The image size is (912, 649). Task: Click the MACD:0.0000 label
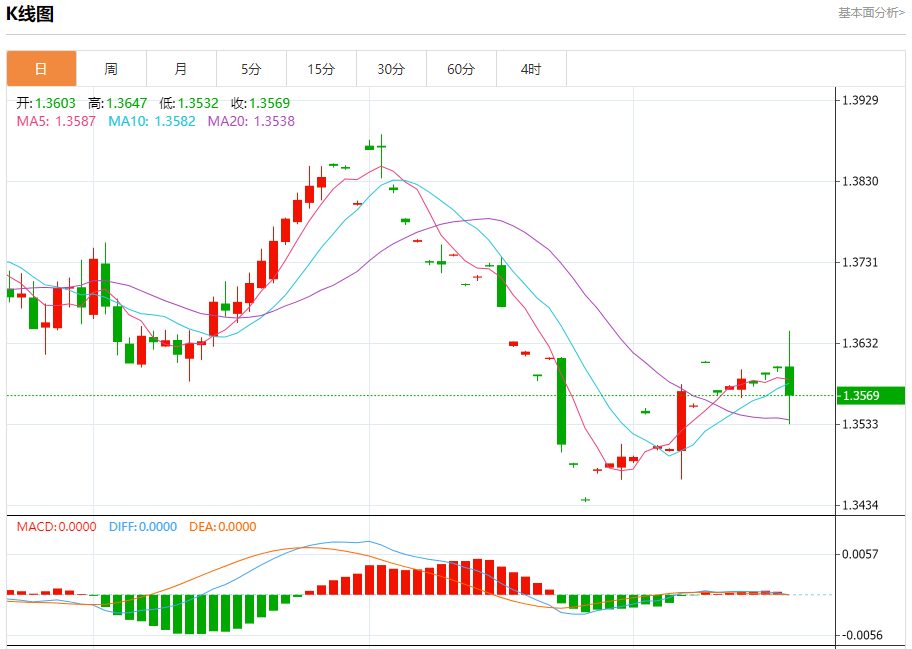click(x=56, y=527)
